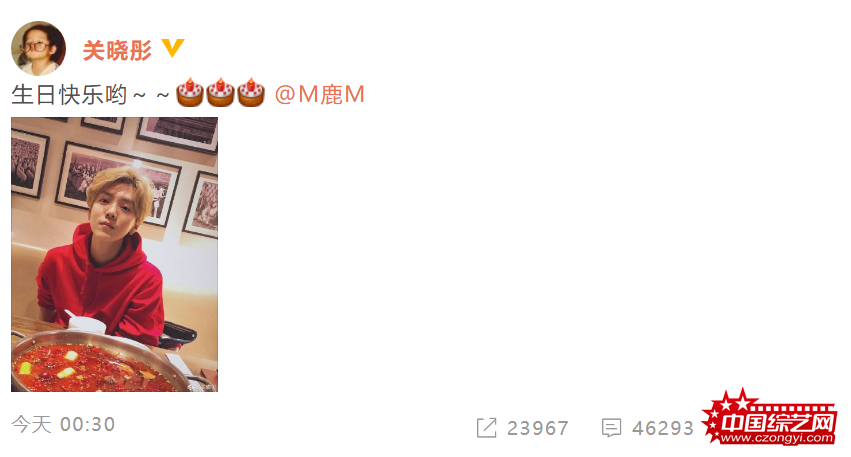This screenshot has width=851, height=457.
Task: Click the Weibo watermark in the photo corner
Action: (x=202, y=387)
